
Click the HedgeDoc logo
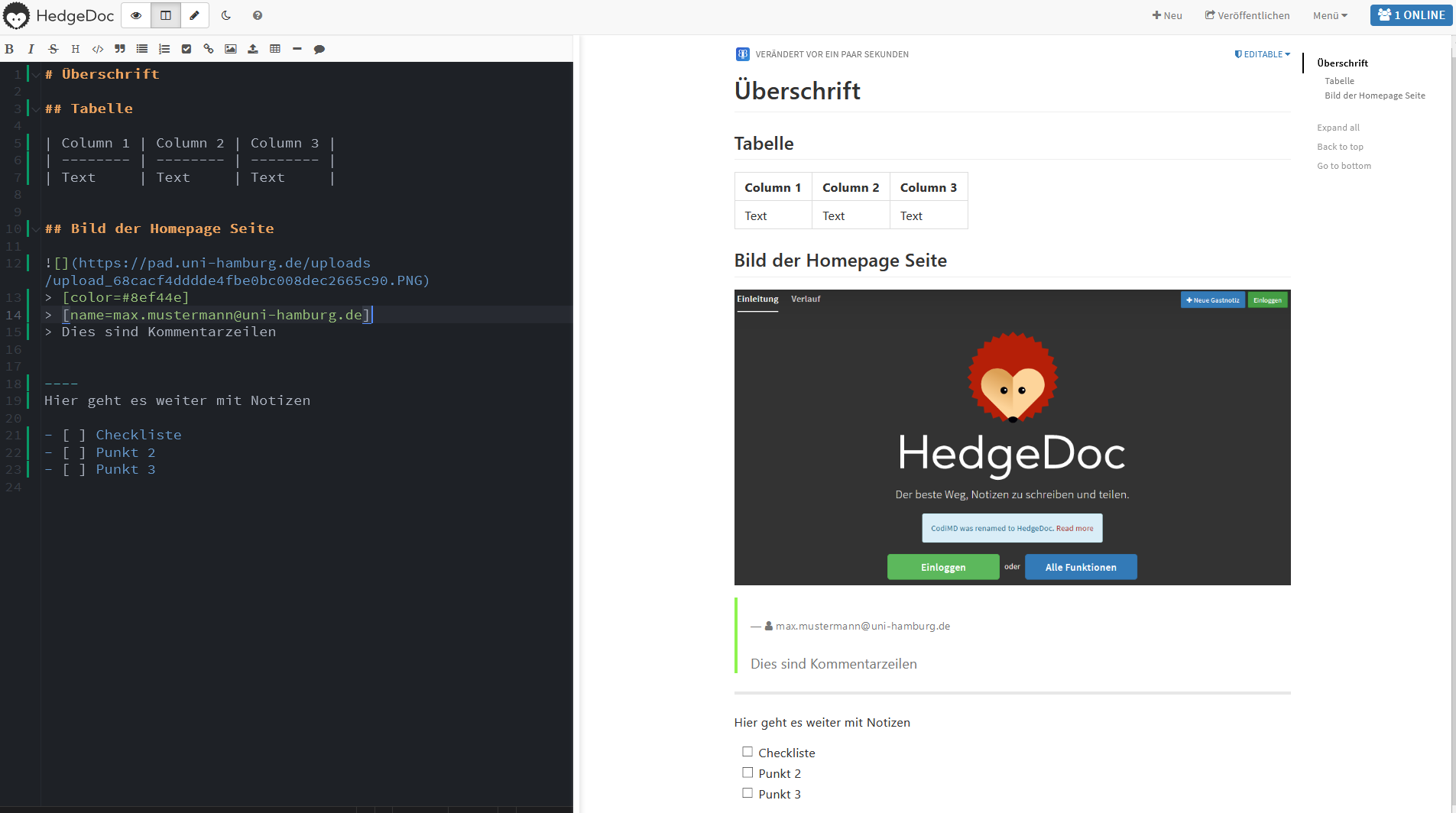tap(59, 15)
